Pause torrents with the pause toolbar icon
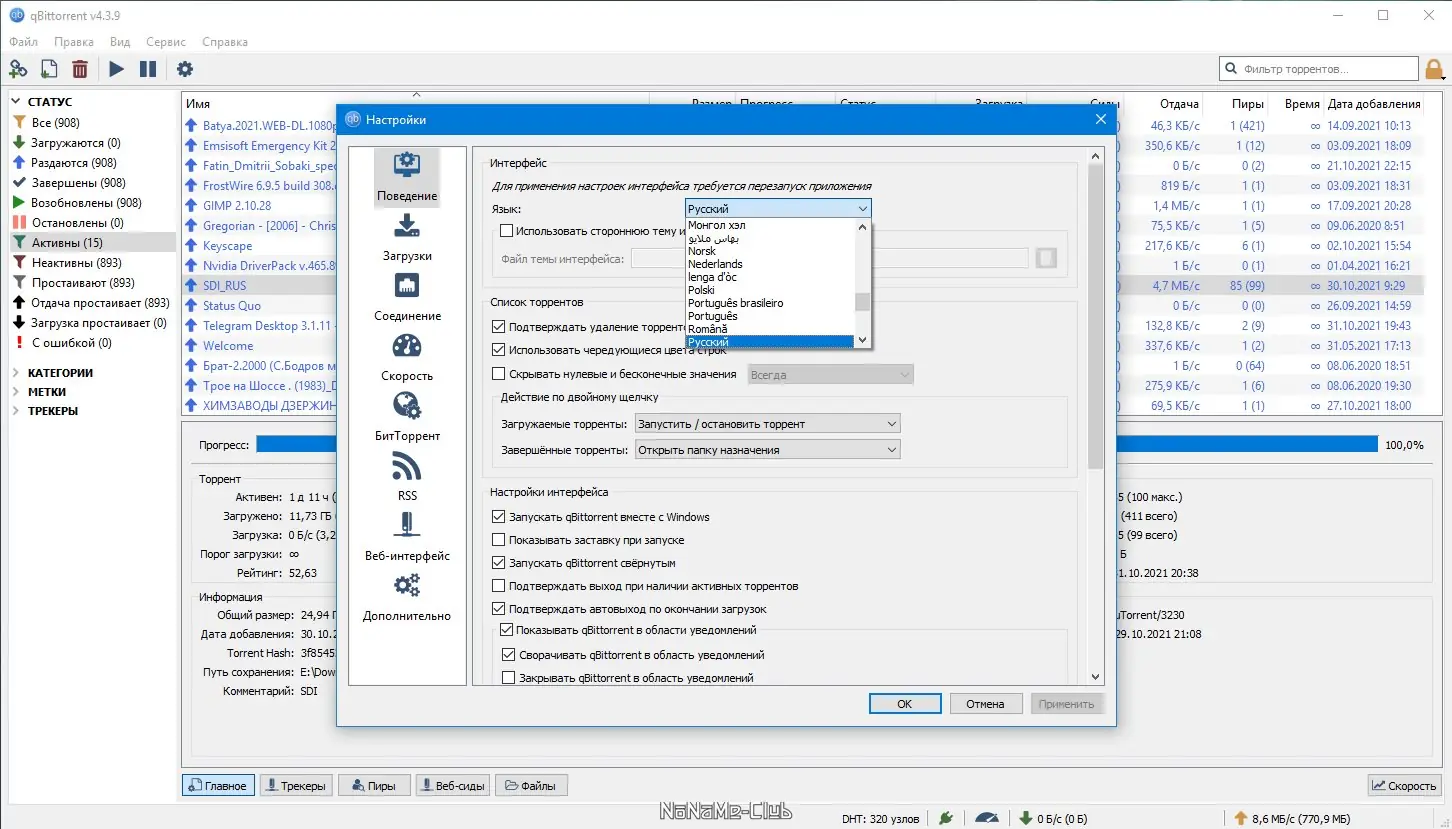 [x=148, y=69]
